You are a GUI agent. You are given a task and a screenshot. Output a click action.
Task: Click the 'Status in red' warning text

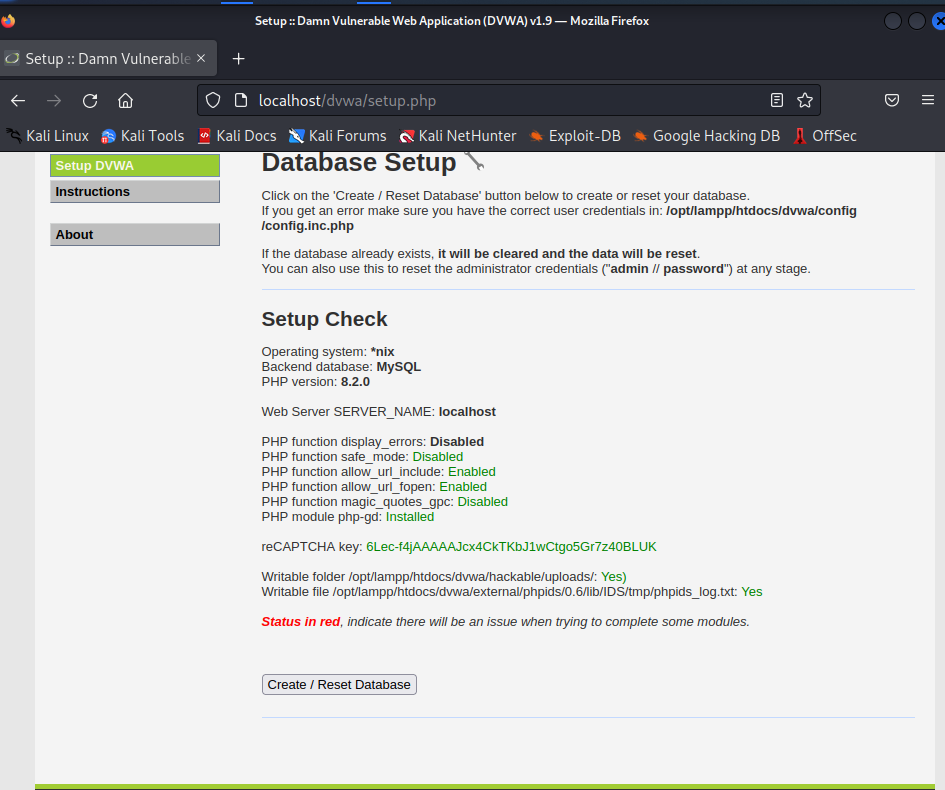(x=301, y=622)
